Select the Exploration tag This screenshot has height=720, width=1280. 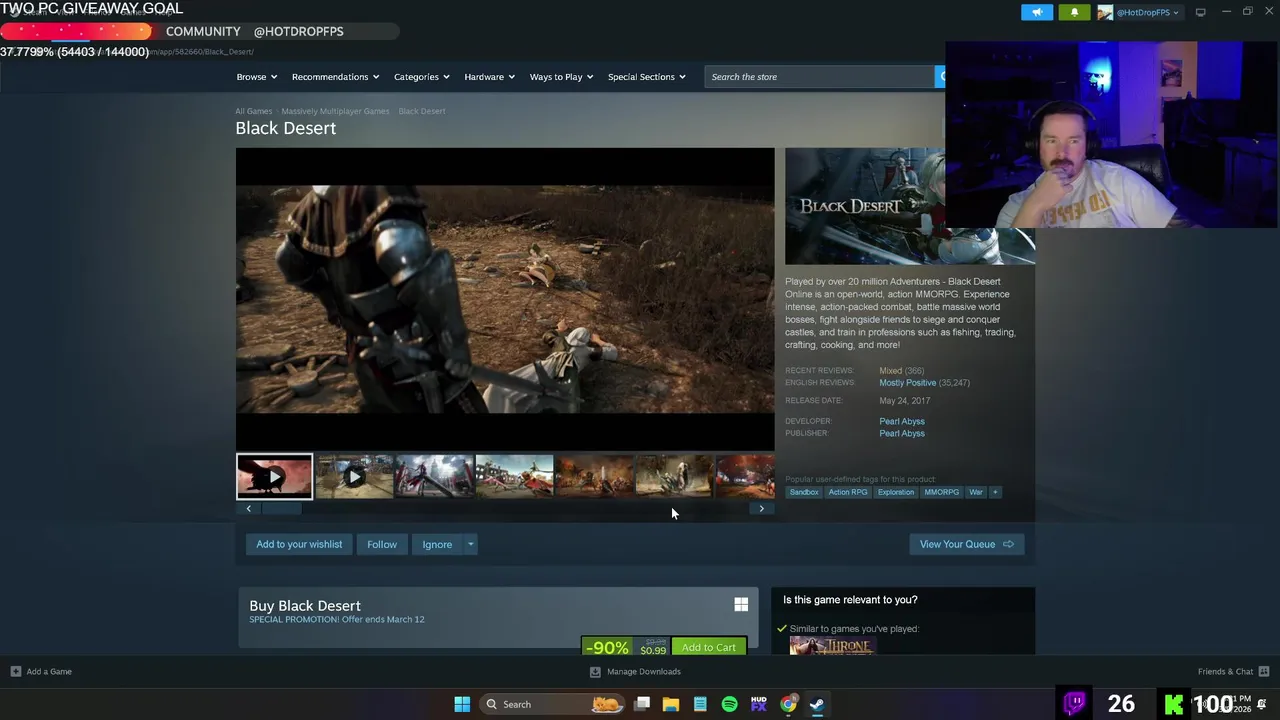[x=896, y=492]
